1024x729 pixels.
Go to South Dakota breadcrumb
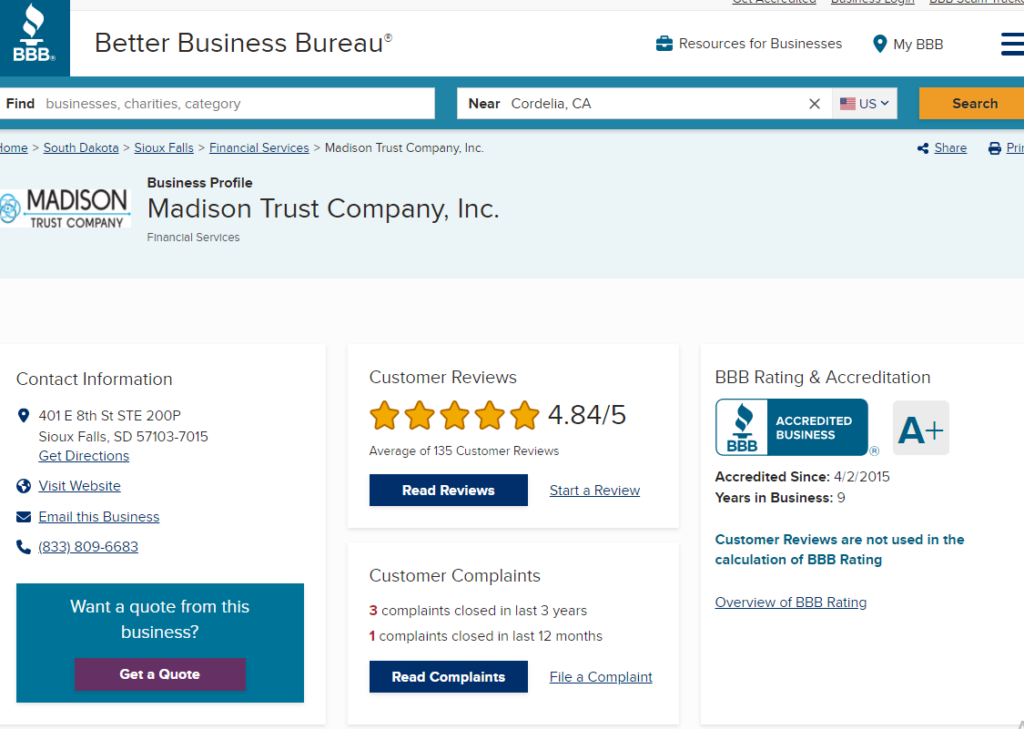point(81,148)
